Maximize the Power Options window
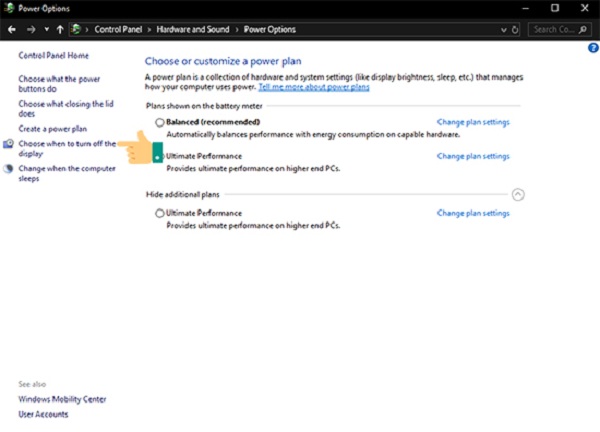The image size is (600, 432). click(x=555, y=8)
